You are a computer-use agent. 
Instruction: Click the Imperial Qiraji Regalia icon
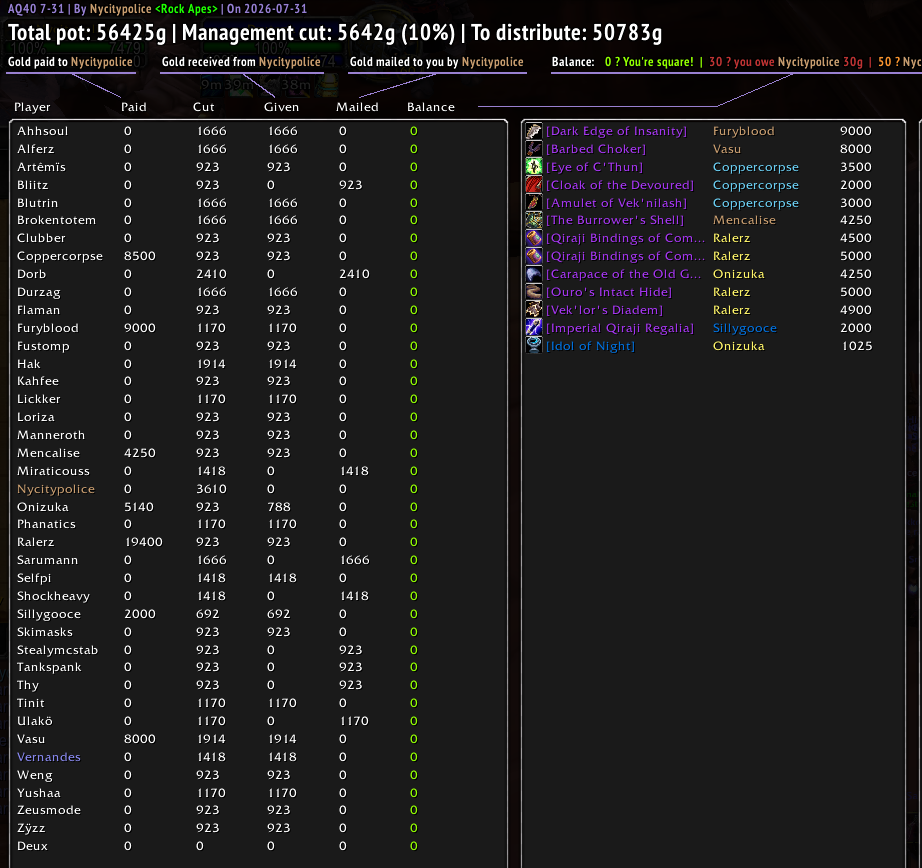pyautogui.click(x=533, y=328)
